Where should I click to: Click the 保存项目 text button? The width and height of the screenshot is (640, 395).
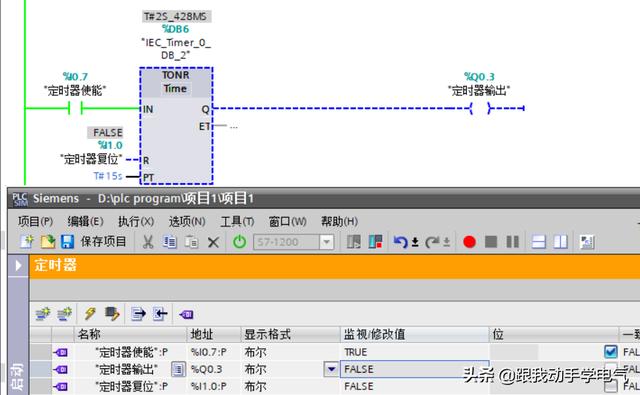(103, 242)
